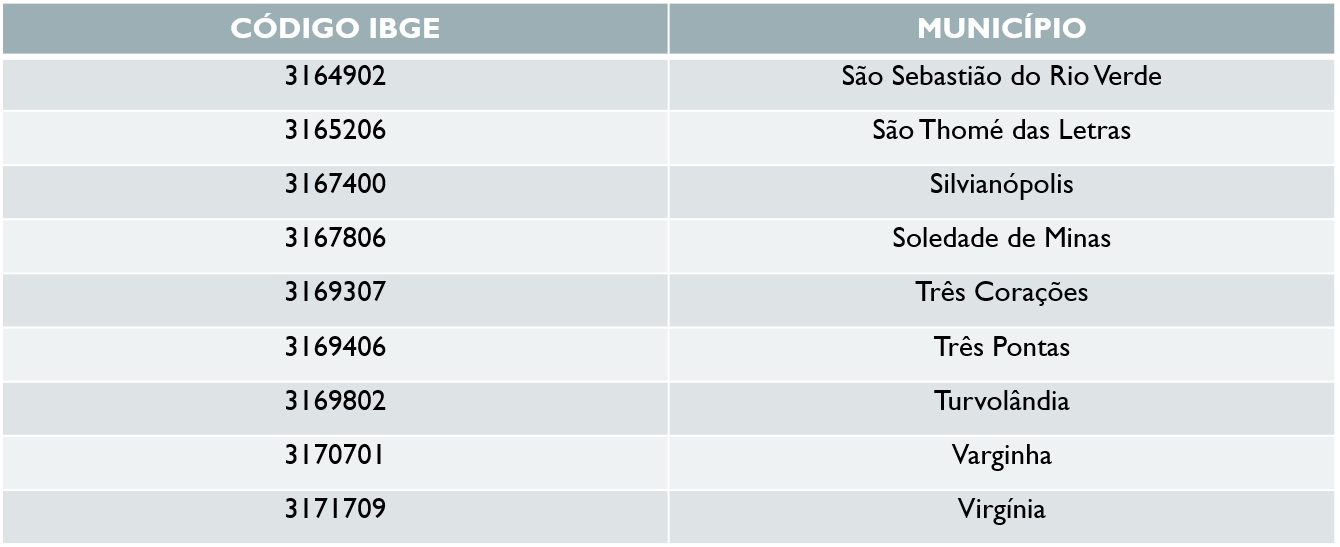1340x547 pixels.
Task: Click the code 3169307 cell
Action: (335, 300)
